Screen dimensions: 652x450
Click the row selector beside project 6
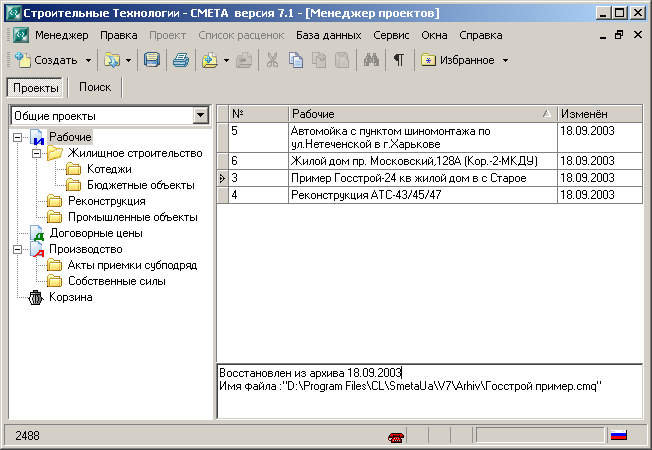point(222,161)
